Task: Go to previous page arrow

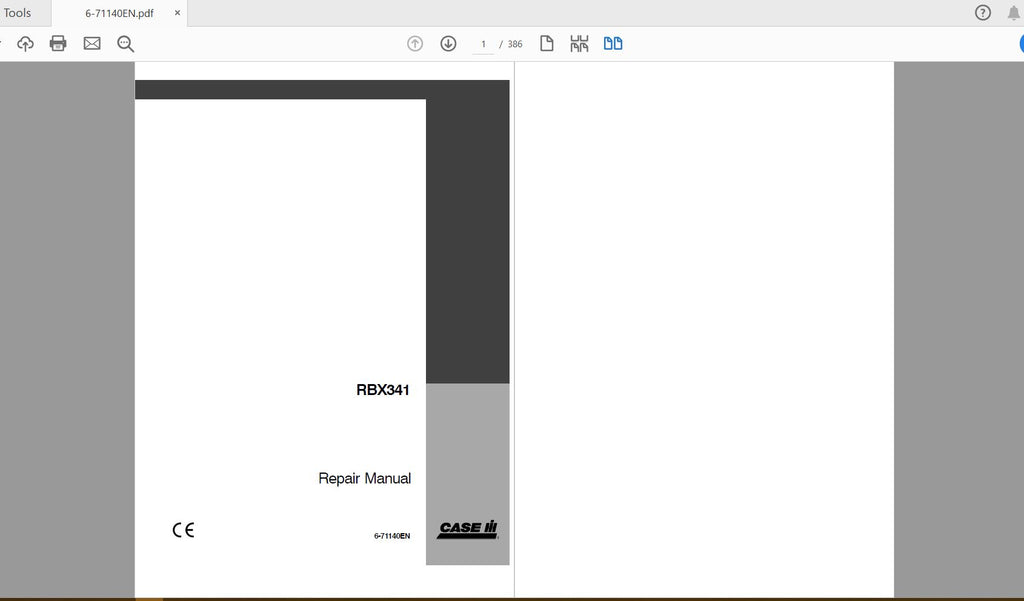Action: pos(415,44)
